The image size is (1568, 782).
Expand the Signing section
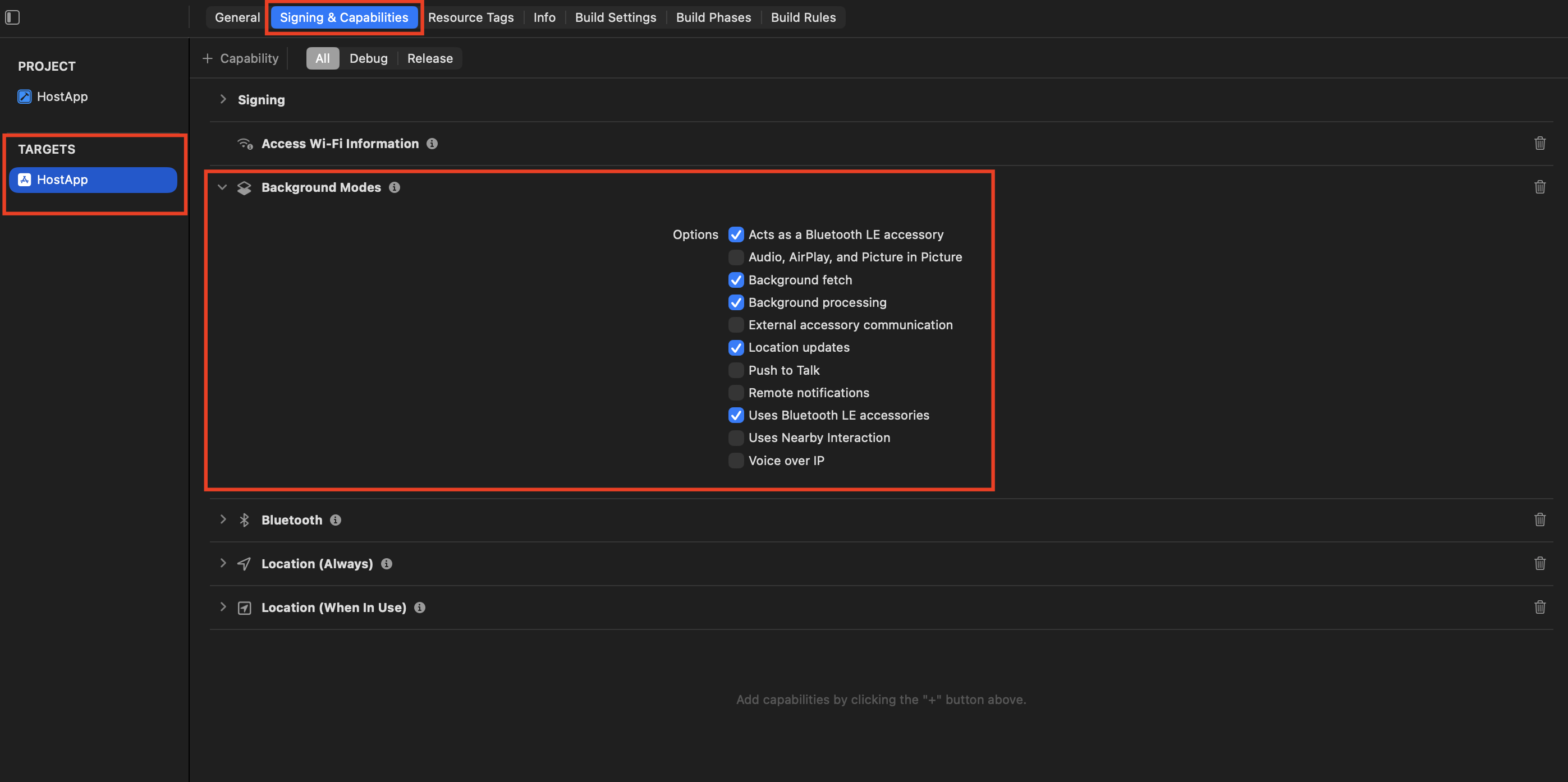pos(223,99)
